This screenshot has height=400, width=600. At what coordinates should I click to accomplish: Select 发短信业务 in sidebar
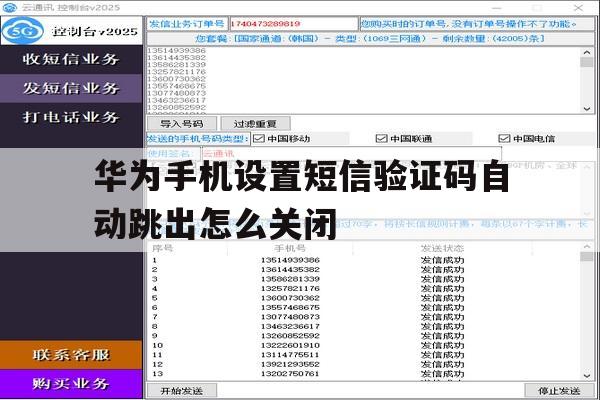pyautogui.click(x=71, y=88)
